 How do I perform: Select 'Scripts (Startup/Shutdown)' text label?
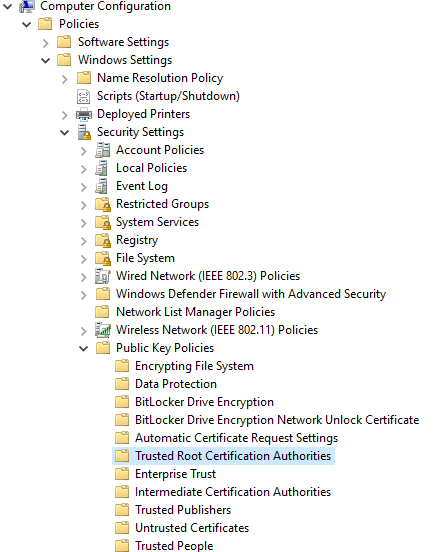168,96
